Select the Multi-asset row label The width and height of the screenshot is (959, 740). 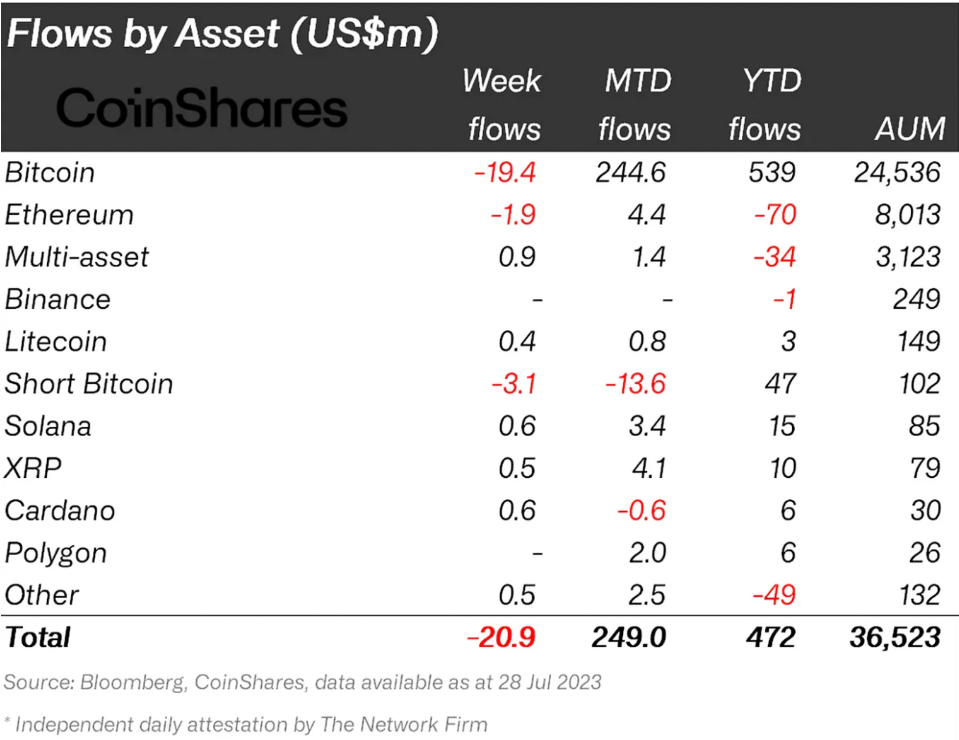77,257
